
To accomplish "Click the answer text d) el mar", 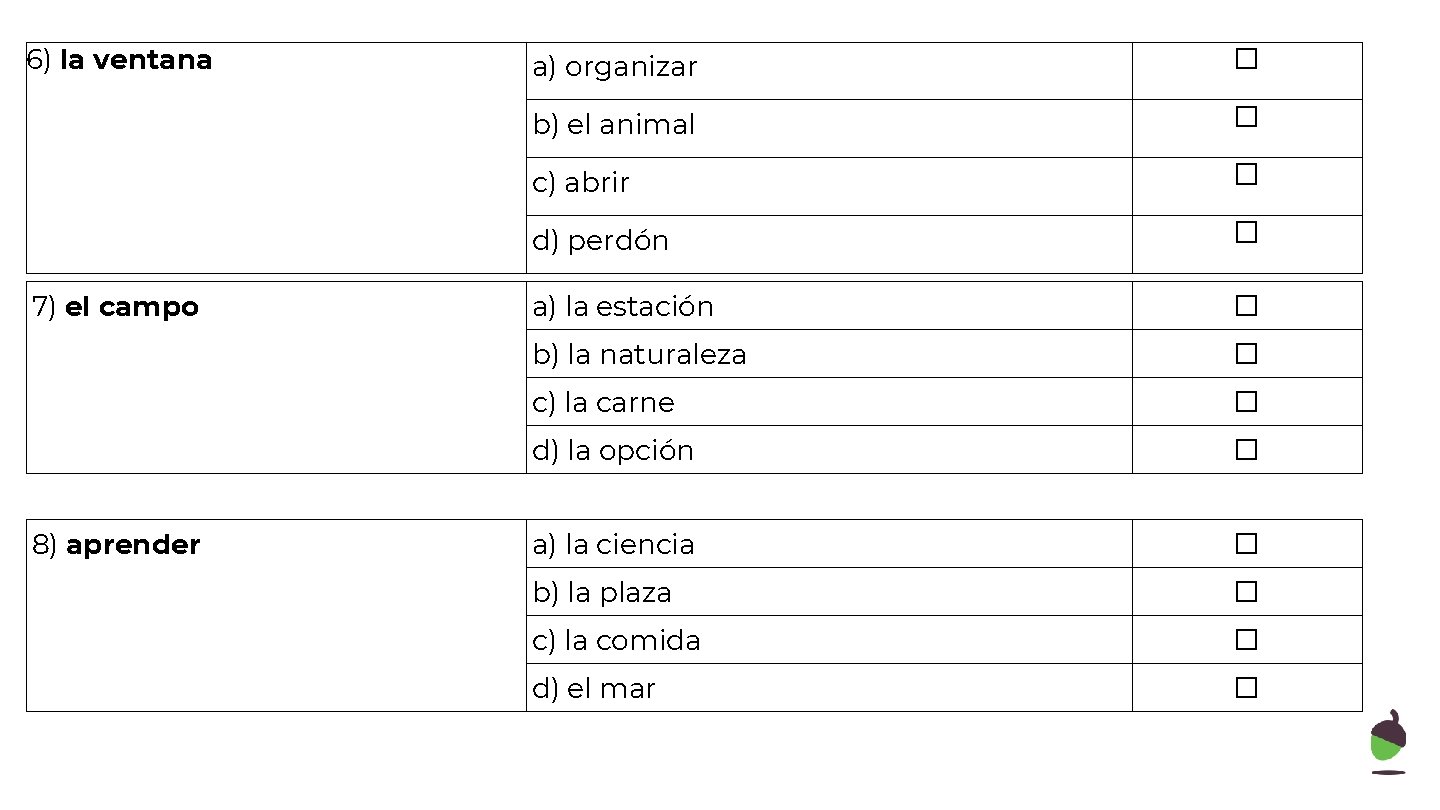I will pyautogui.click(x=594, y=689).
